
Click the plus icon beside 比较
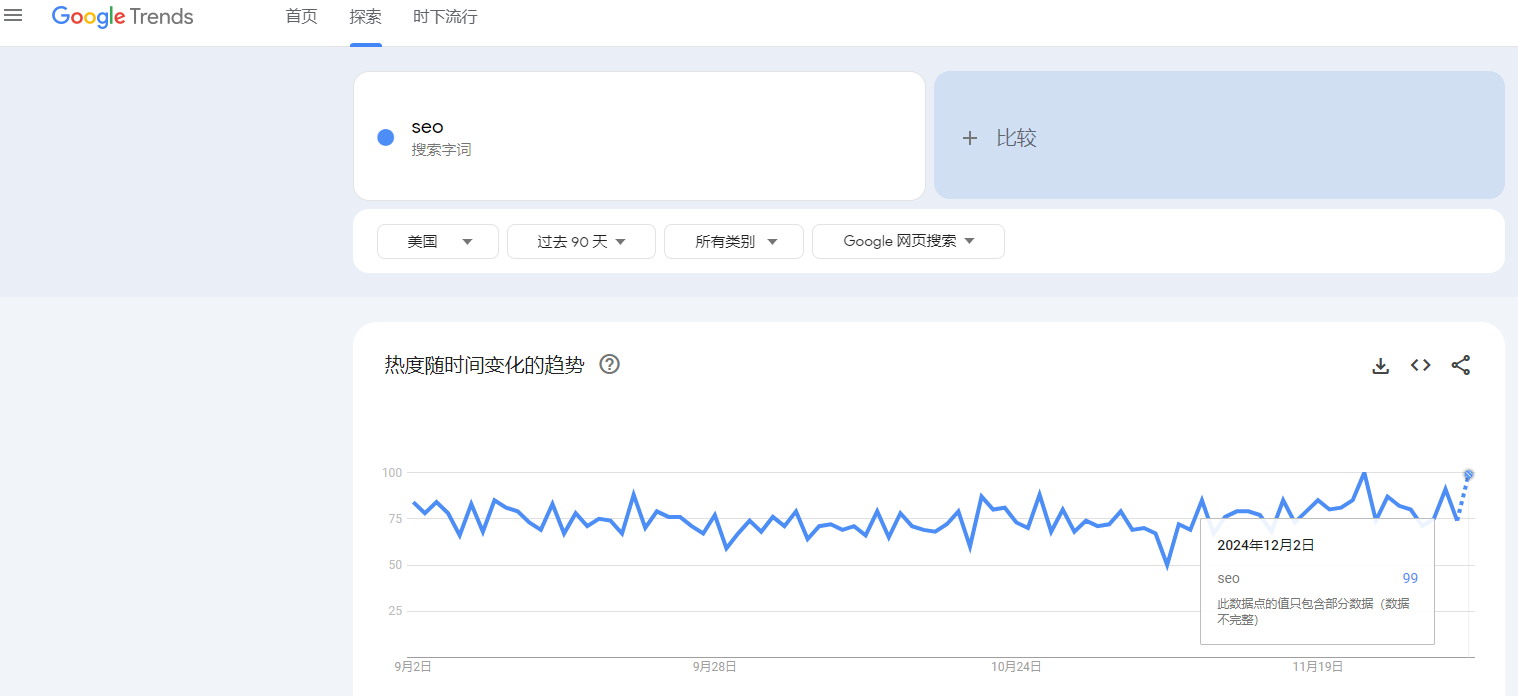click(x=969, y=138)
